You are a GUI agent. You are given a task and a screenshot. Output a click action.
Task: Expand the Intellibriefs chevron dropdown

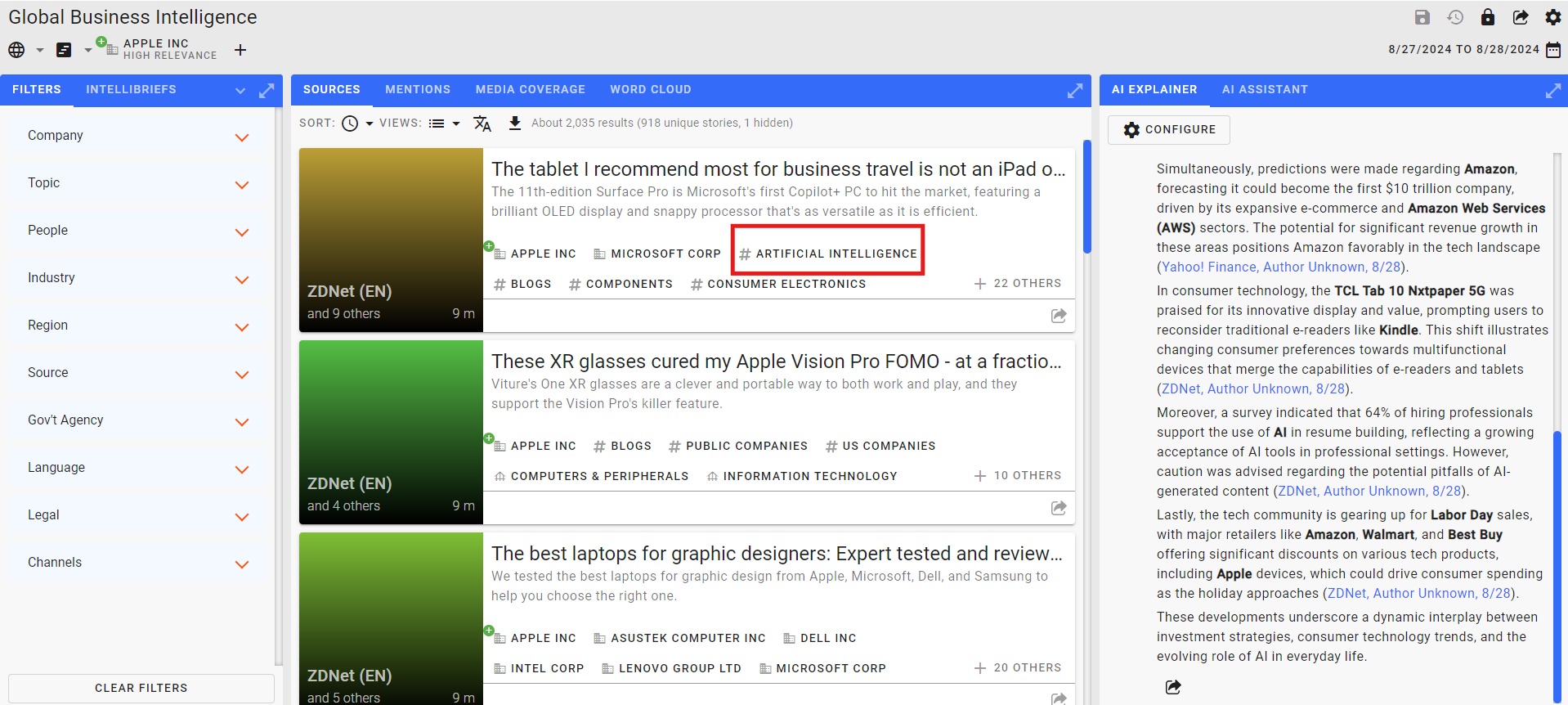pyautogui.click(x=240, y=91)
